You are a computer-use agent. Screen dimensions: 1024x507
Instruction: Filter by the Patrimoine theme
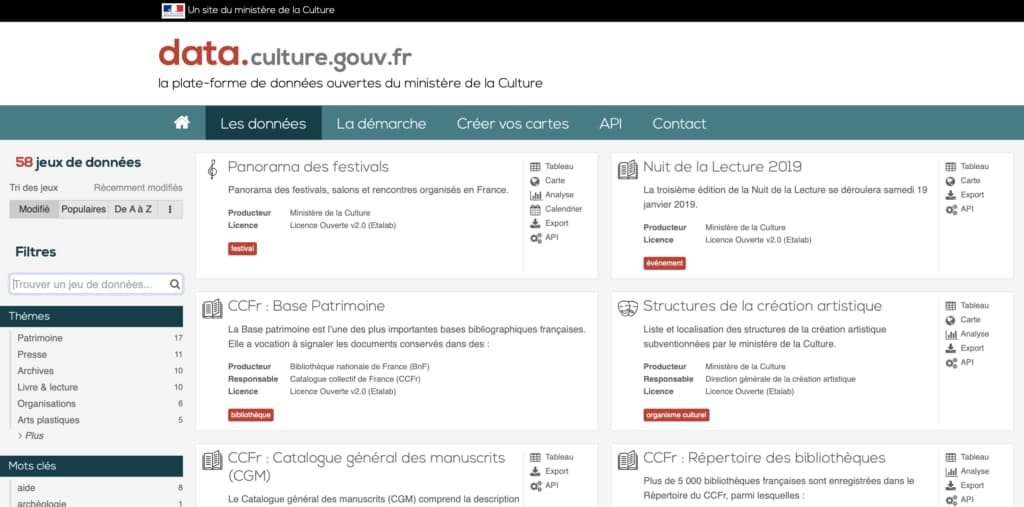point(40,338)
